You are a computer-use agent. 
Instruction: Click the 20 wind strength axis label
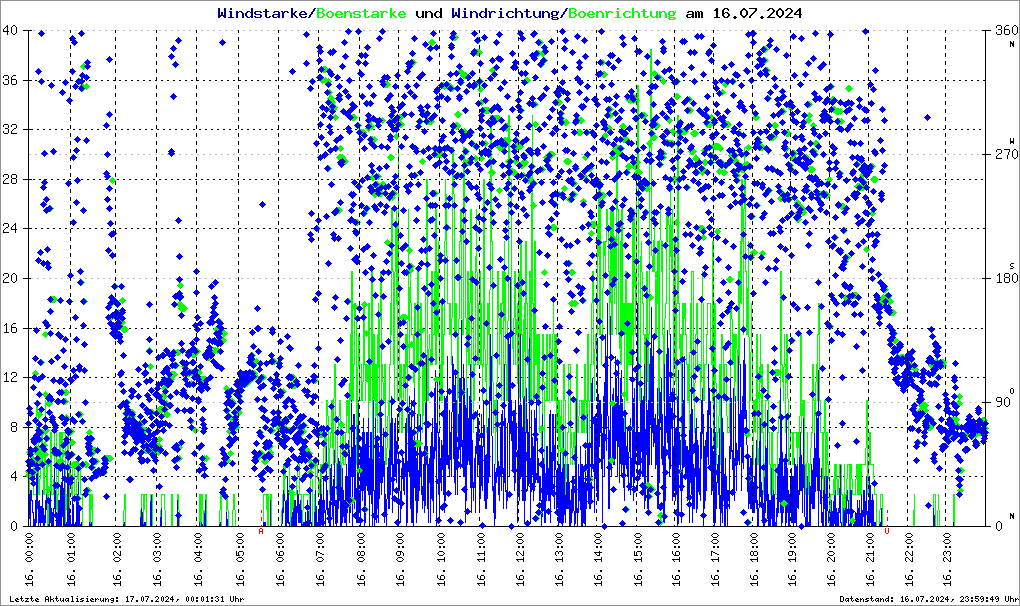click(10, 278)
